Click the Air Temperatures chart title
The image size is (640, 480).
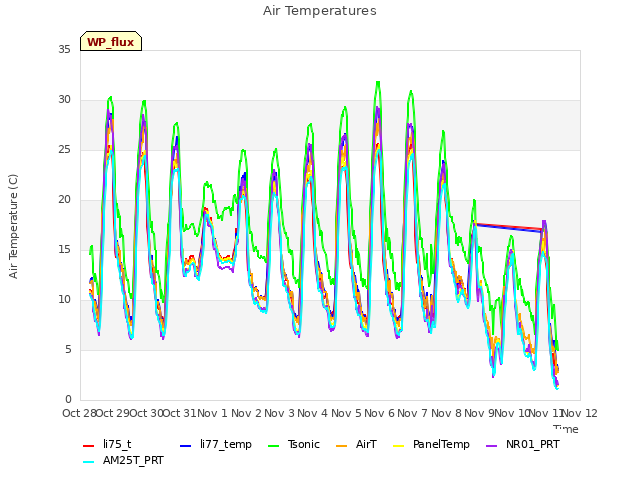pyautogui.click(x=320, y=11)
